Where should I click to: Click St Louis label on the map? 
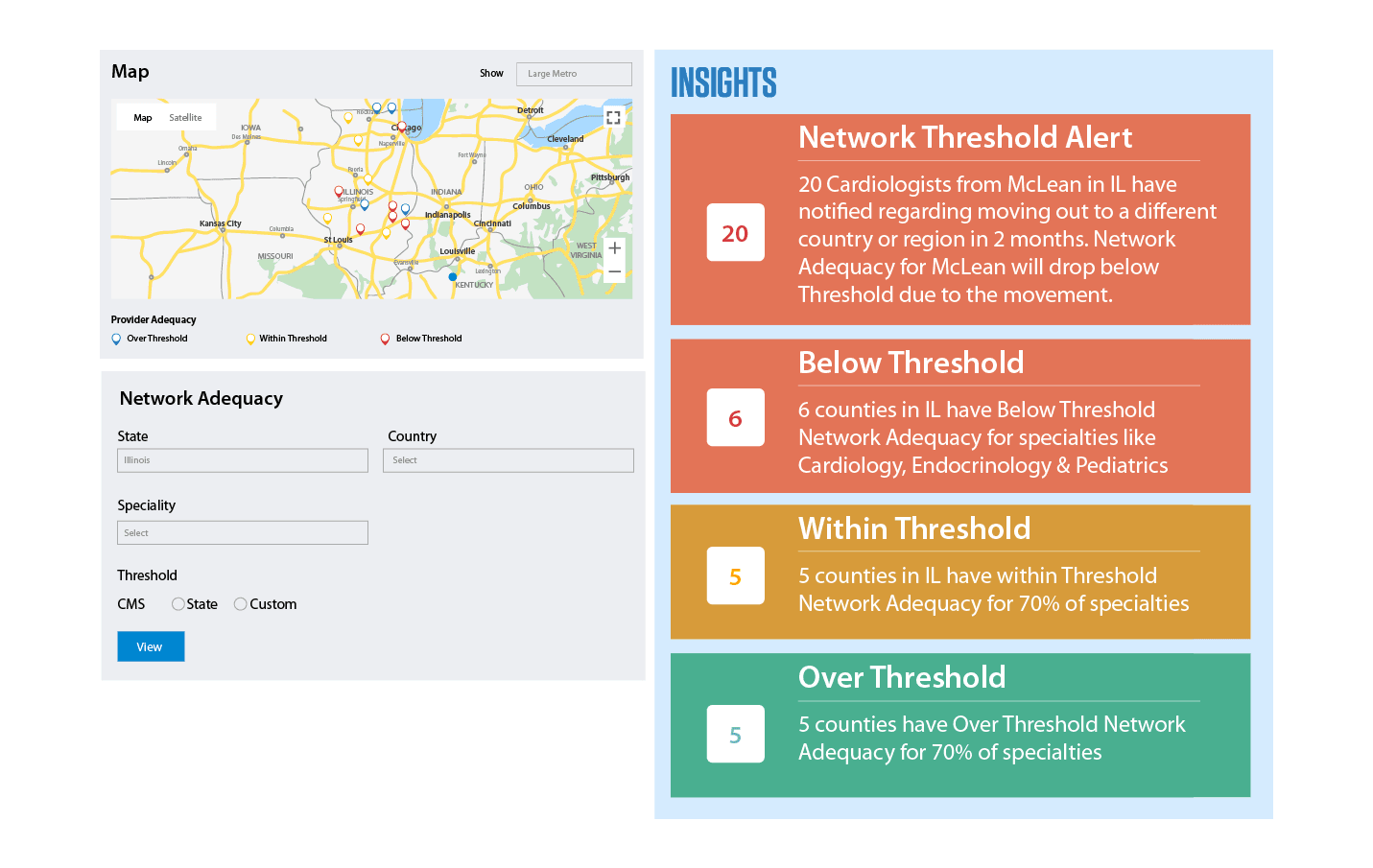[x=338, y=240]
